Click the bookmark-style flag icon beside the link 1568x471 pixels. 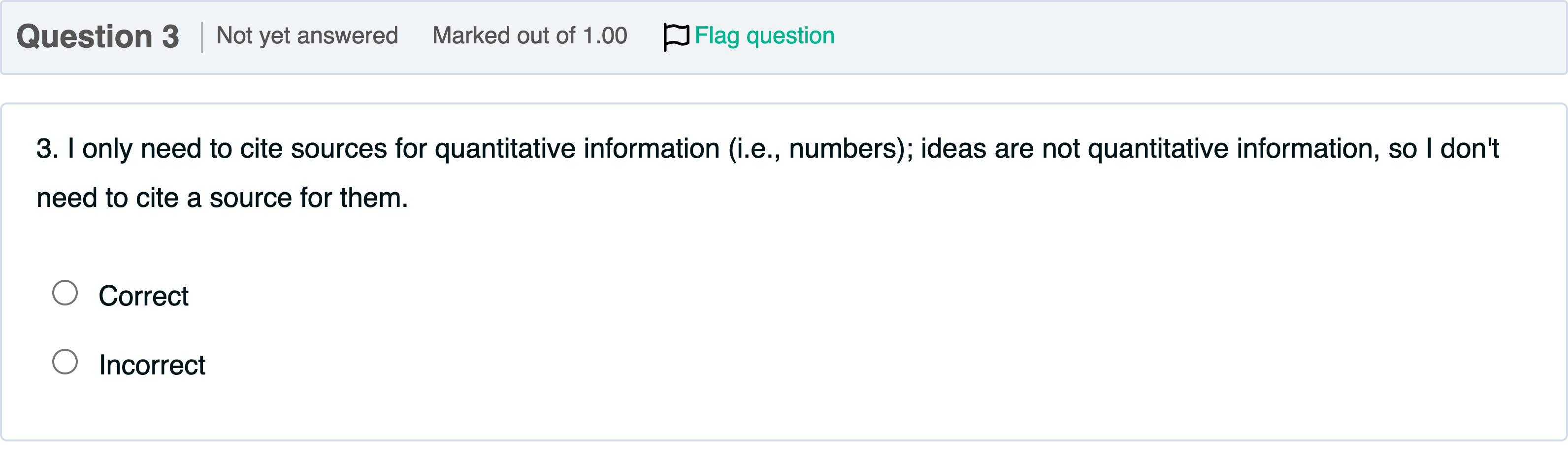(676, 35)
